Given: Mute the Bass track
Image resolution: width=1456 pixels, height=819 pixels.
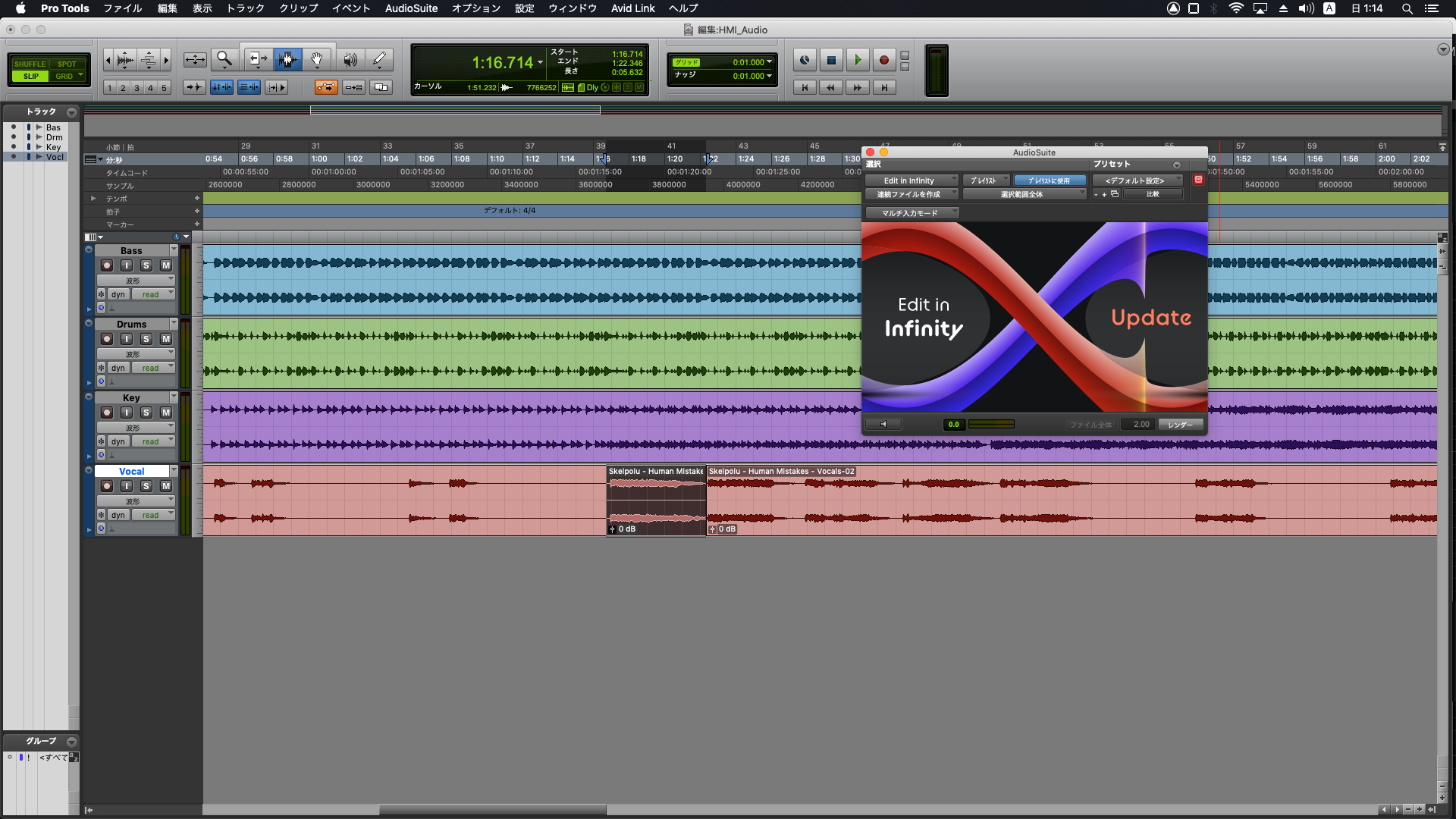Looking at the screenshot, I should pyautogui.click(x=166, y=265).
